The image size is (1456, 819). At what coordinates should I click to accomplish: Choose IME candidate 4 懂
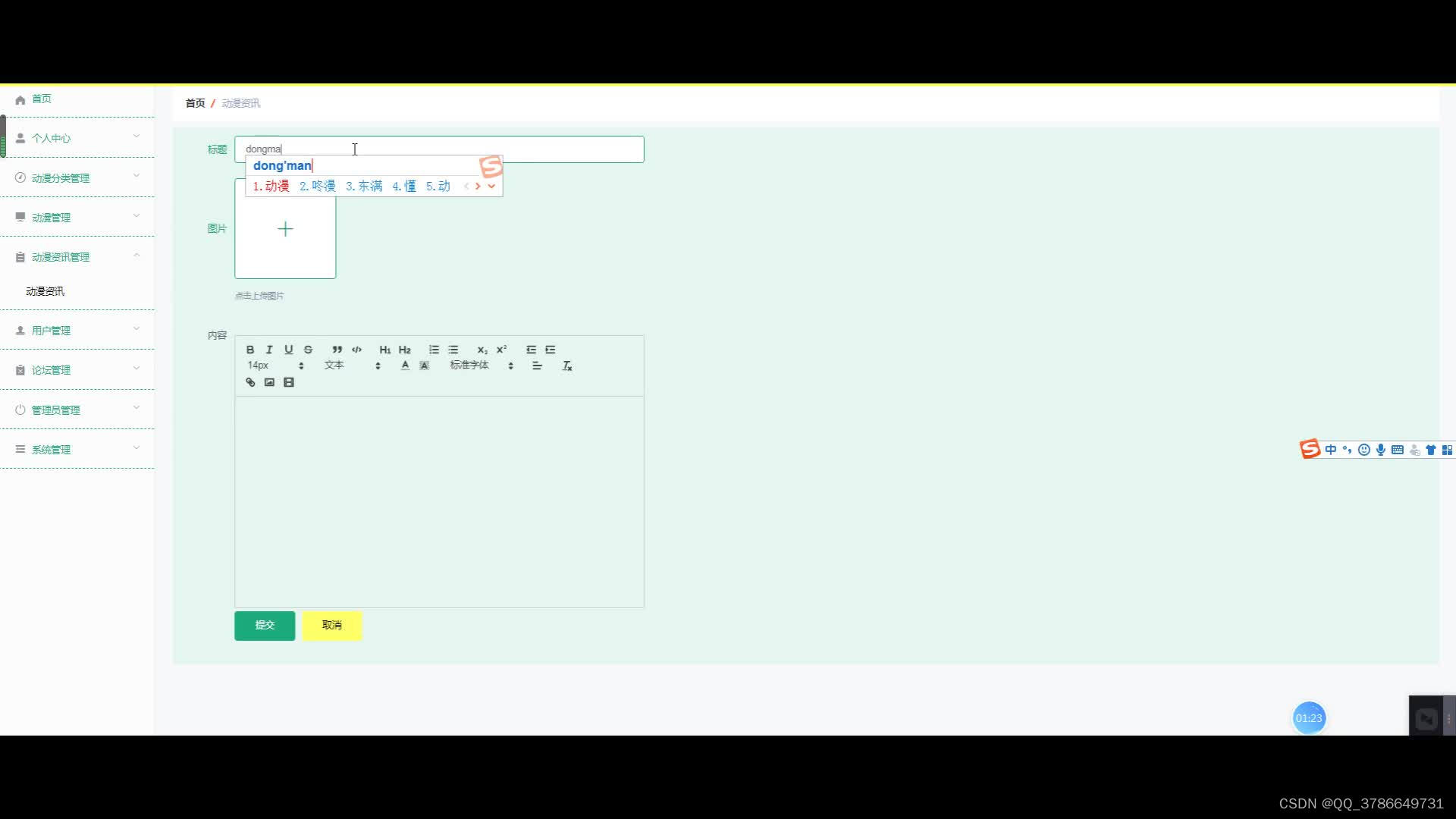click(x=404, y=187)
